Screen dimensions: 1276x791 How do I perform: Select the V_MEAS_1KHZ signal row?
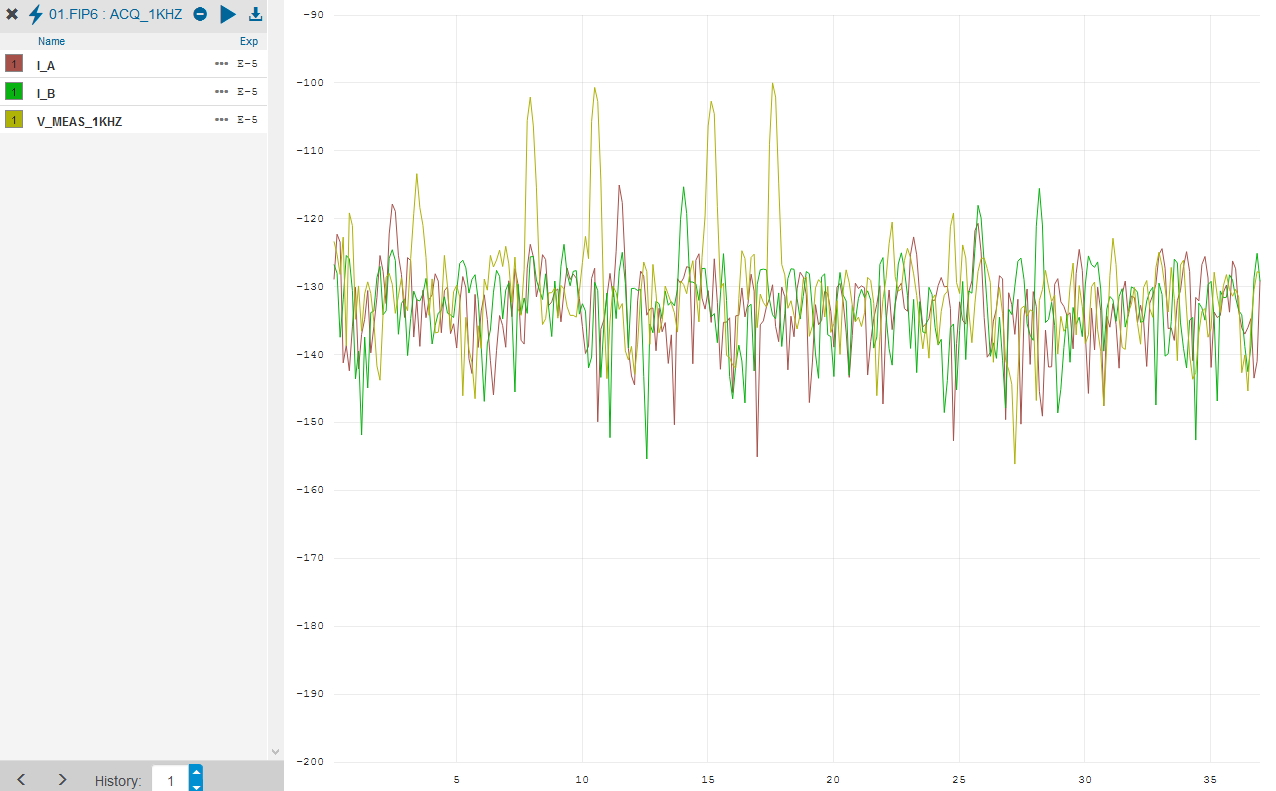(x=133, y=120)
